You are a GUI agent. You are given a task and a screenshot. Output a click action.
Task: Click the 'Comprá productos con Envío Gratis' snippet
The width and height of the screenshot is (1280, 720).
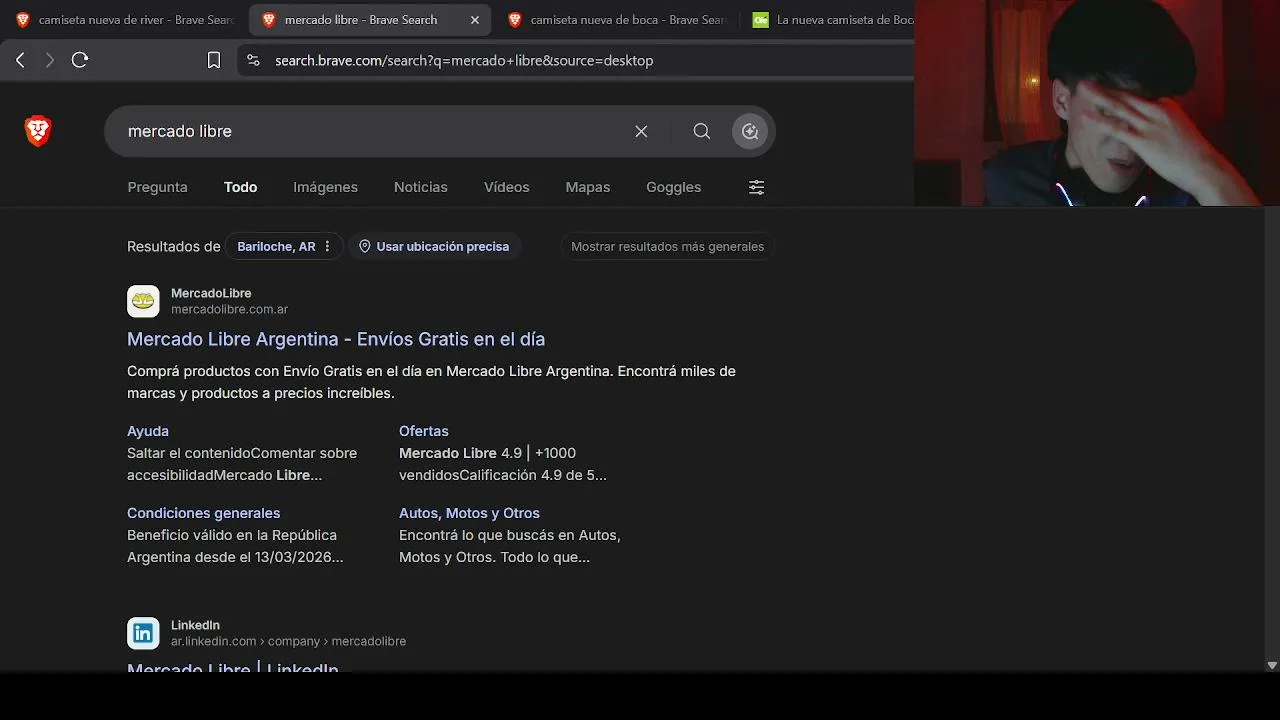pos(431,382)
